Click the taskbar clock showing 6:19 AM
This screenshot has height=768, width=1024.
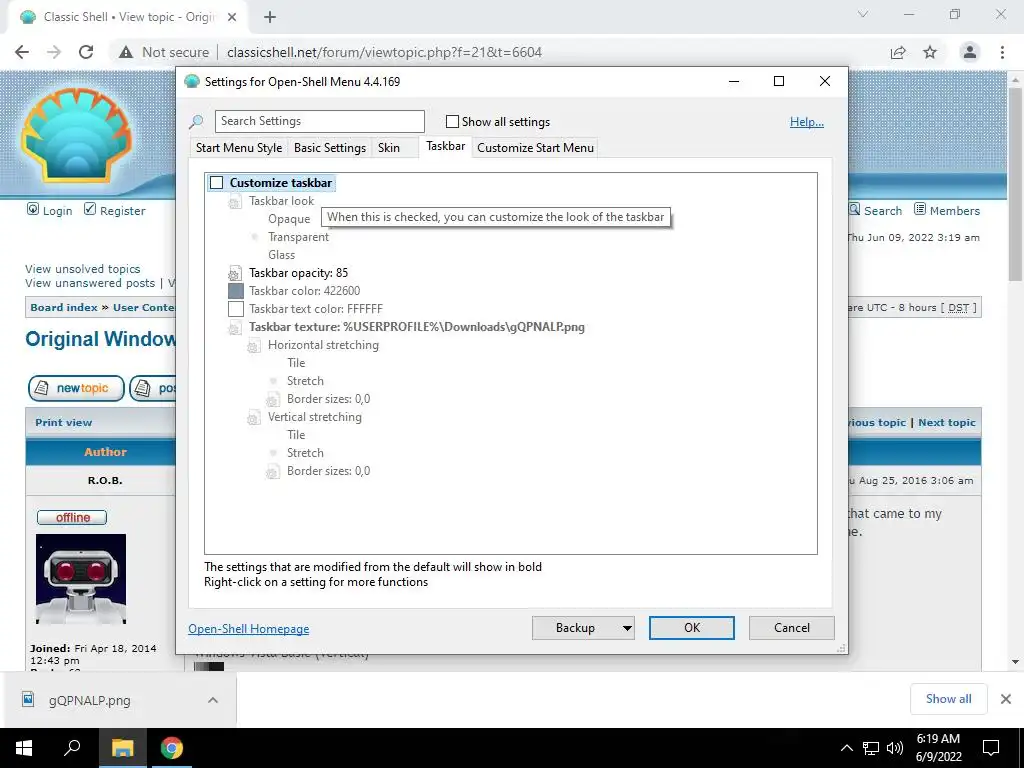pos(938,748)
